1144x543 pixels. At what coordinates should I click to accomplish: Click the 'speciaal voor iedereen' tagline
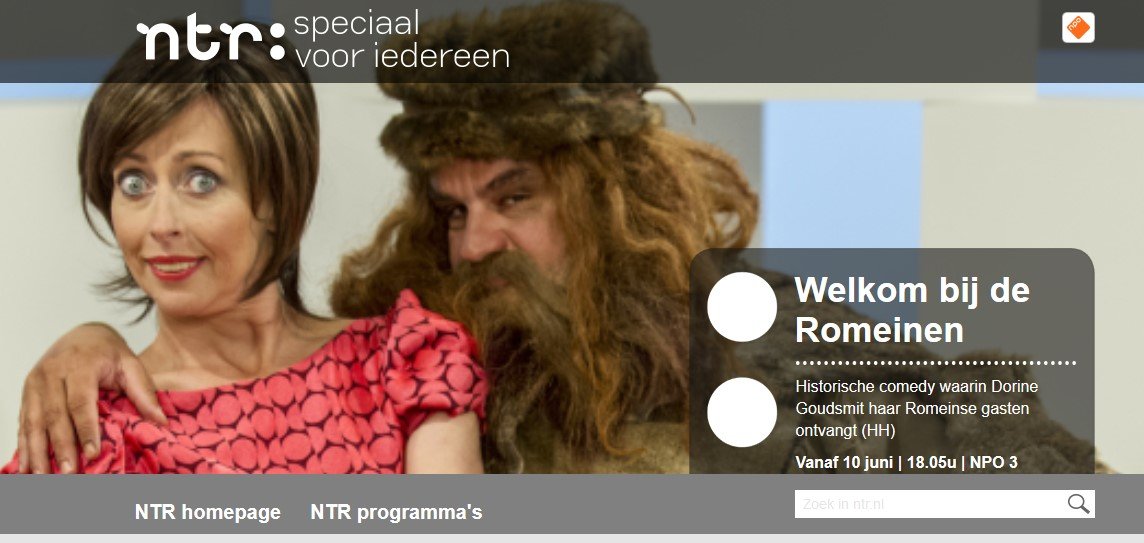click(x=401, y=39)
